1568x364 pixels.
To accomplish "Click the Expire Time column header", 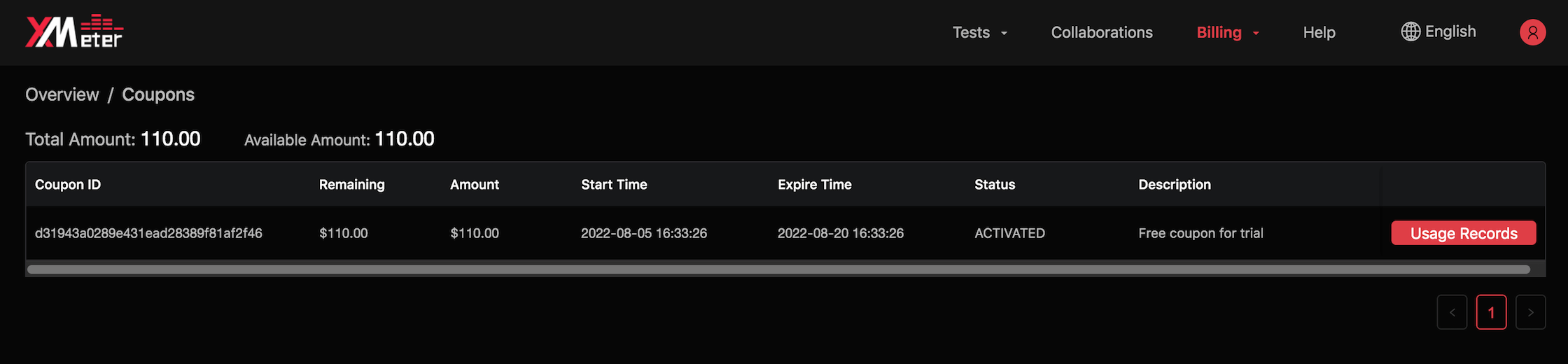I will [x=815, y=185].
